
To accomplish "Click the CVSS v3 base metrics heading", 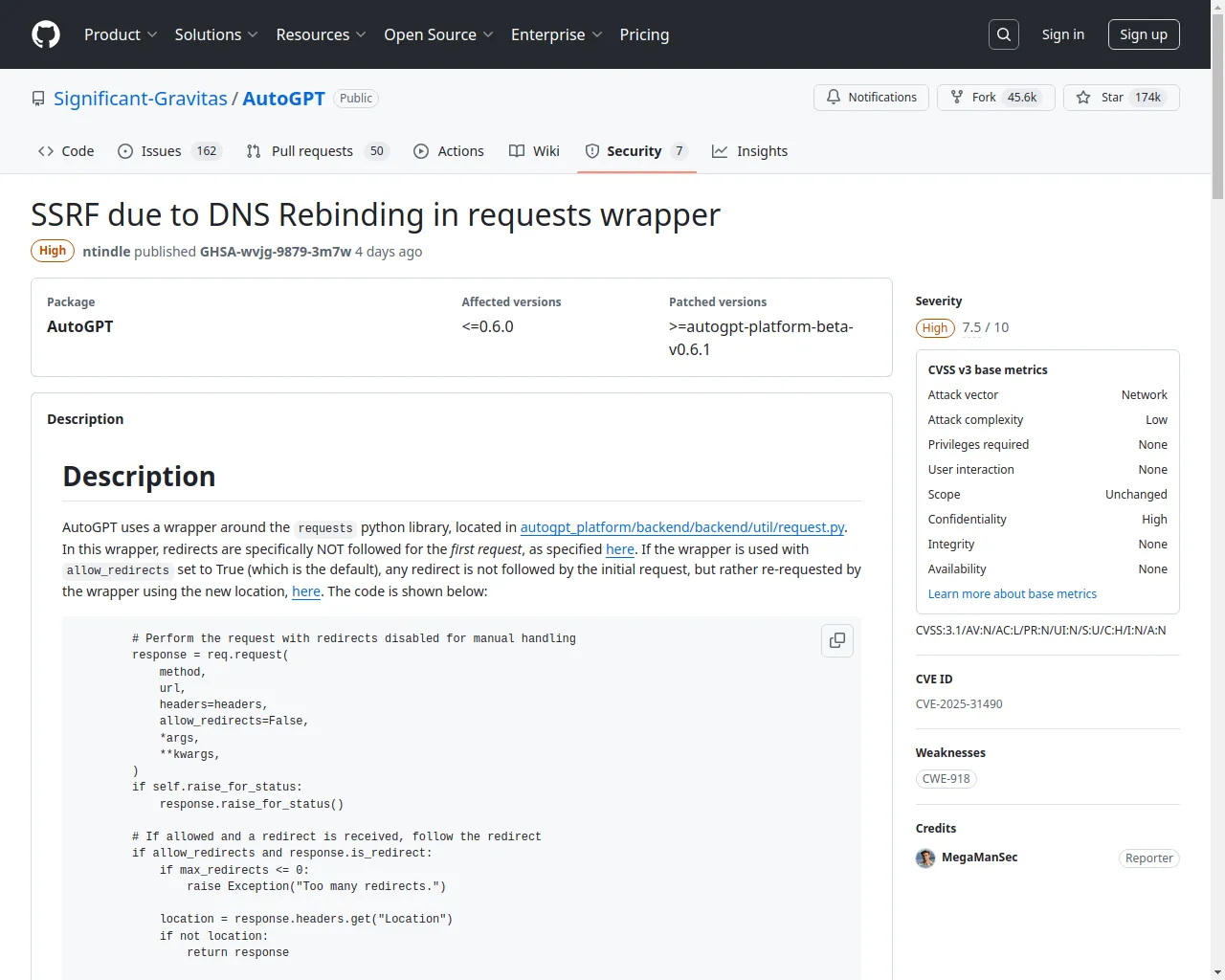I will [x=988, y=370].
